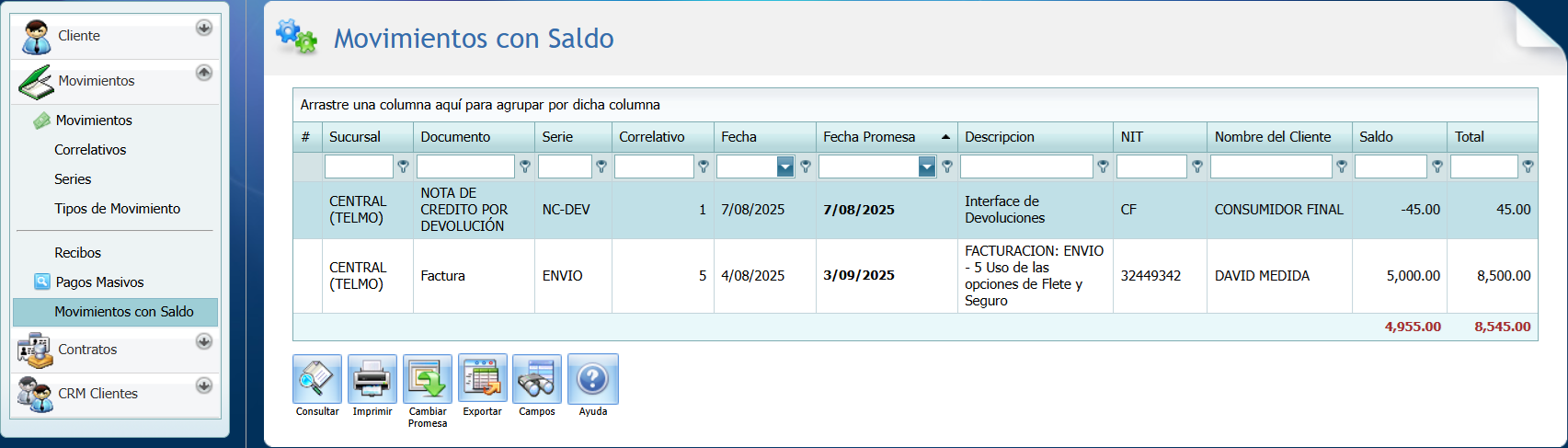Viewport: 1568px width, 448px height.
Task: Click the Sucursal filter text field
Action: tap(359, 167)
